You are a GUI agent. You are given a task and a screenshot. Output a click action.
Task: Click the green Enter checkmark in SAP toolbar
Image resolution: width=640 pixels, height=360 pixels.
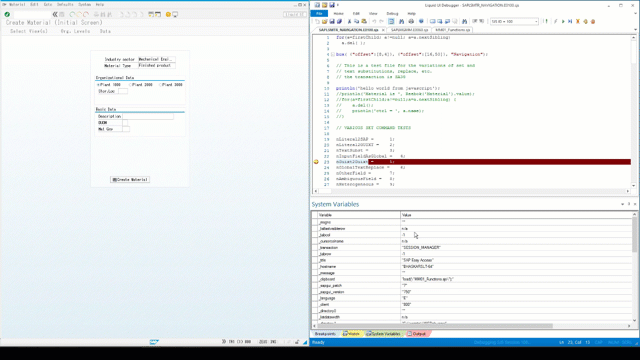tap(7, 14)
